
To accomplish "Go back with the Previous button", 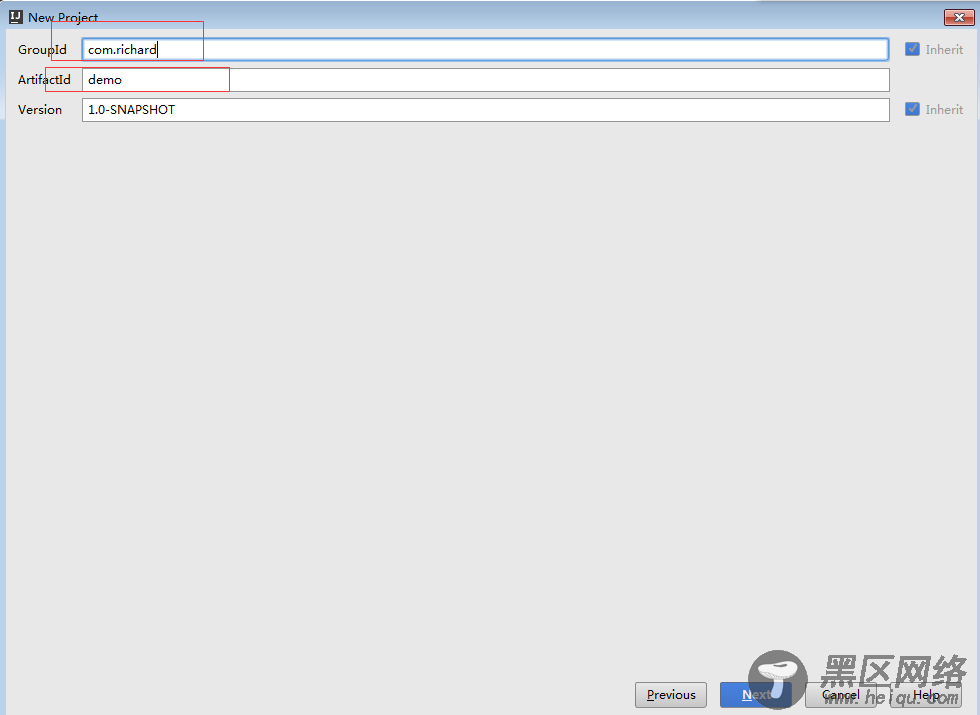I will 671,694.
